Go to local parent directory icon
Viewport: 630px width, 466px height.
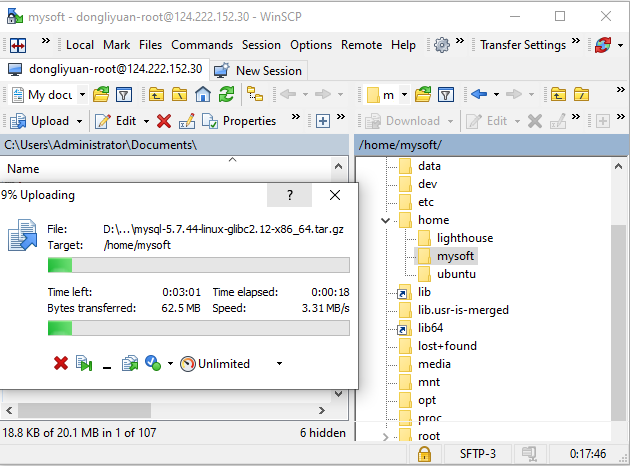[x=156, y=95]
